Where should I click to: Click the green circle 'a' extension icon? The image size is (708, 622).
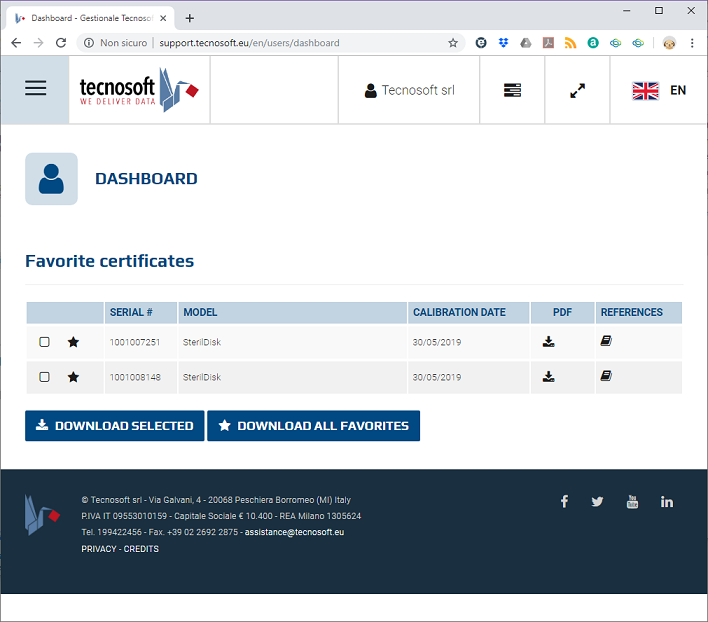pyautogui.click(x=593, y=43)
